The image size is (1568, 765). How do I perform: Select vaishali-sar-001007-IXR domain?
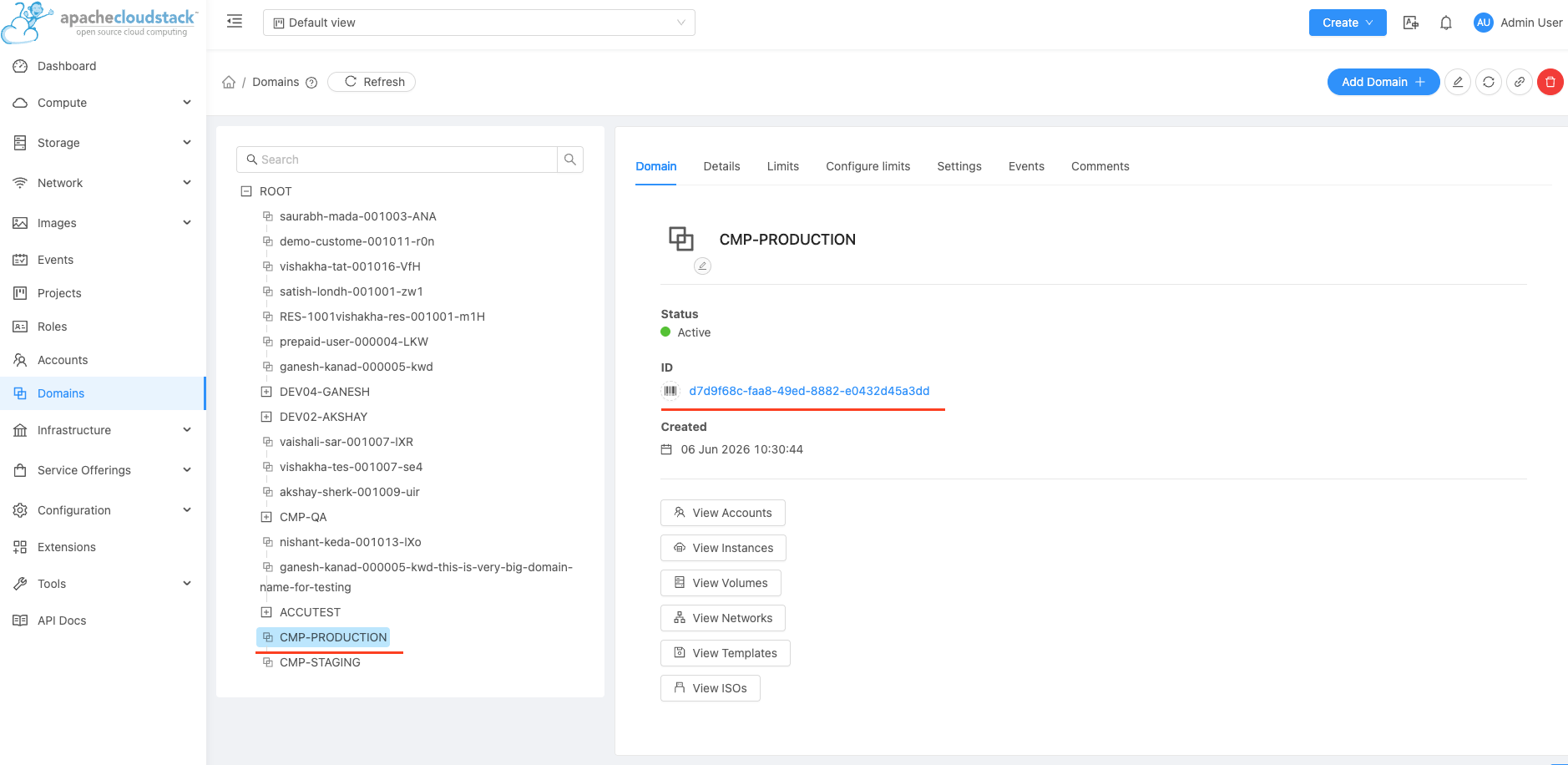(346, 442)
